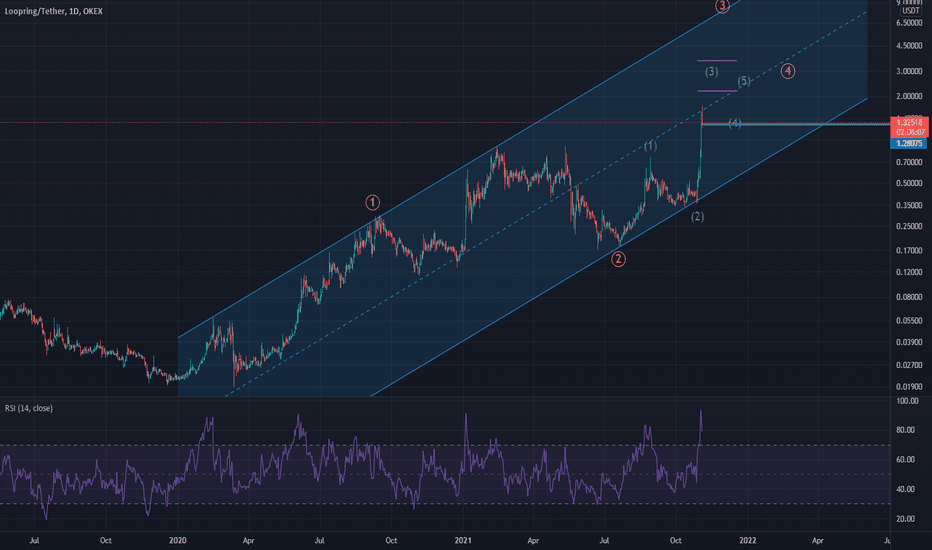Screen dimensions: 932x550
Task: Click the 0.70000 price axis label
Action: tap(909, 162)
